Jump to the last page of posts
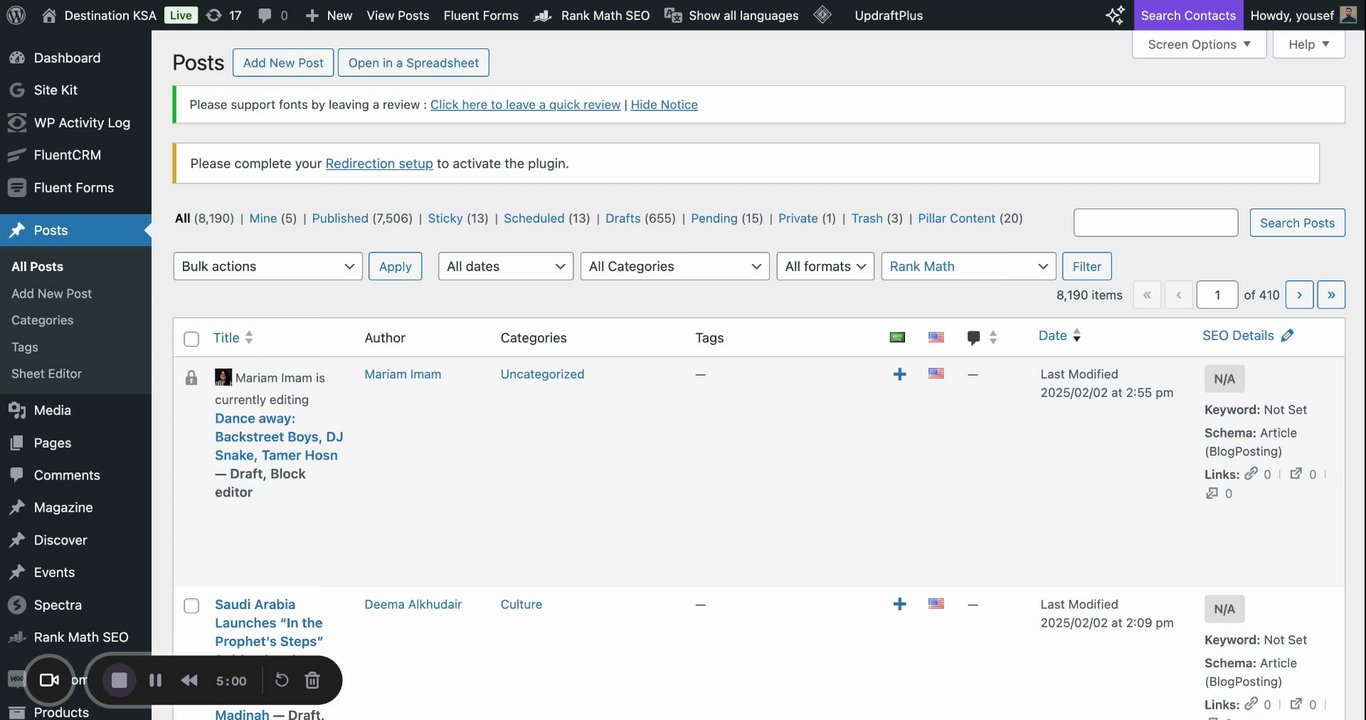Viewport: 1366px width, 720px height. pos(1331,294)
